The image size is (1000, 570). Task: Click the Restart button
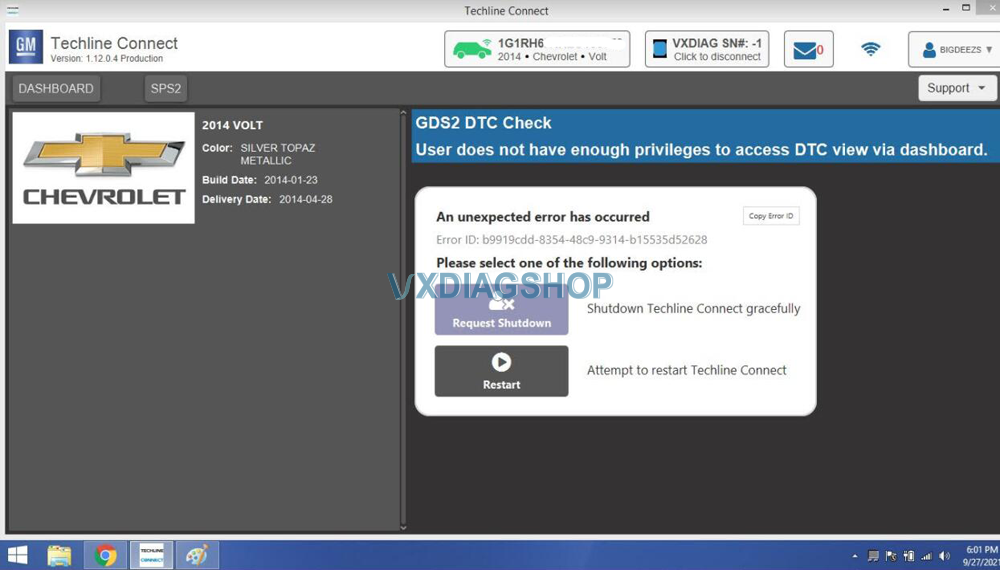pyautogui.click(x=501, y=371)
